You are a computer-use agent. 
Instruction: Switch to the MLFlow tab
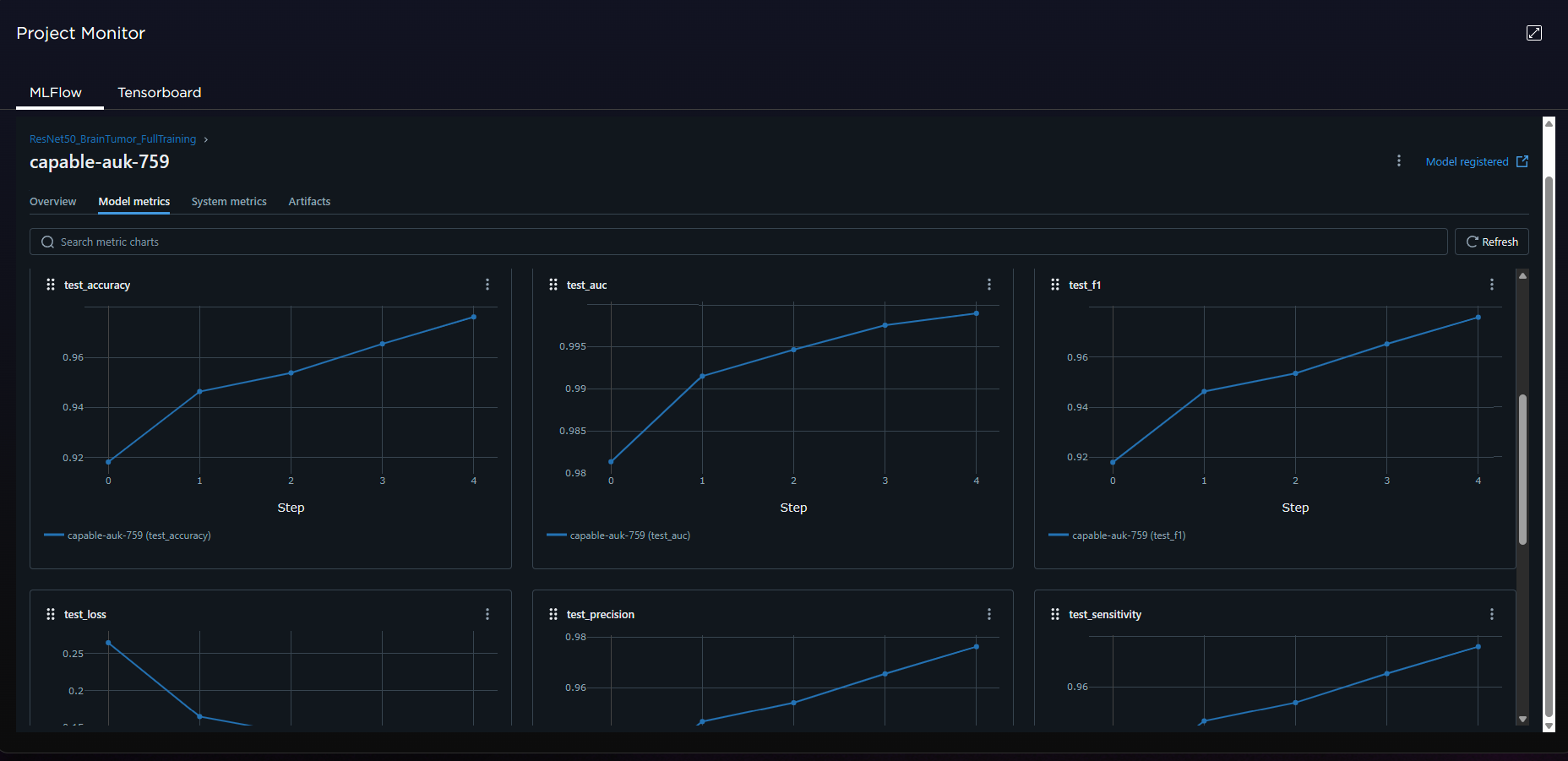click(x=56, y=92)
